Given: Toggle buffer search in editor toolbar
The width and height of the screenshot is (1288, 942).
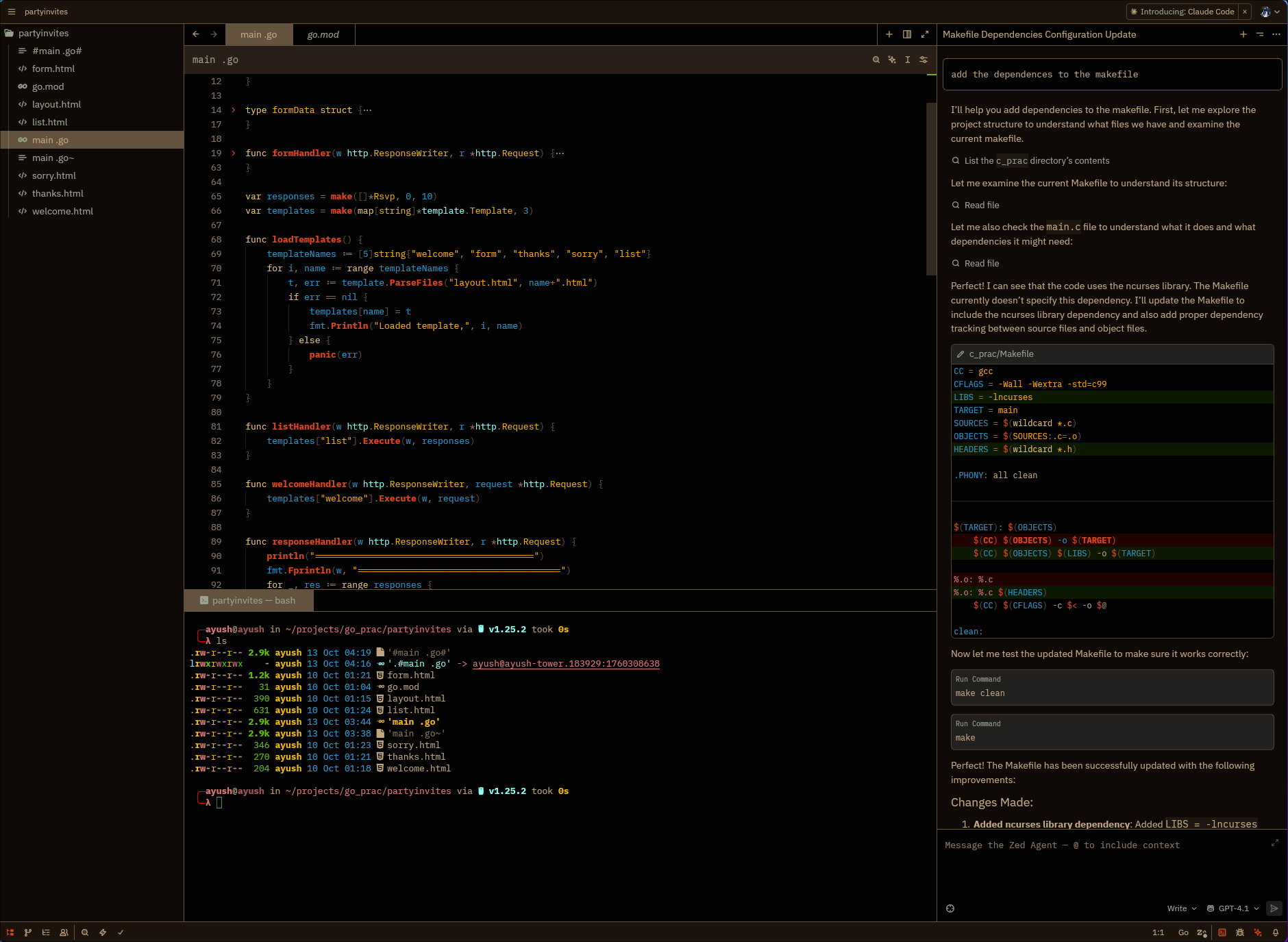Looking at the screenshot, I should click(x=876, y=60).
